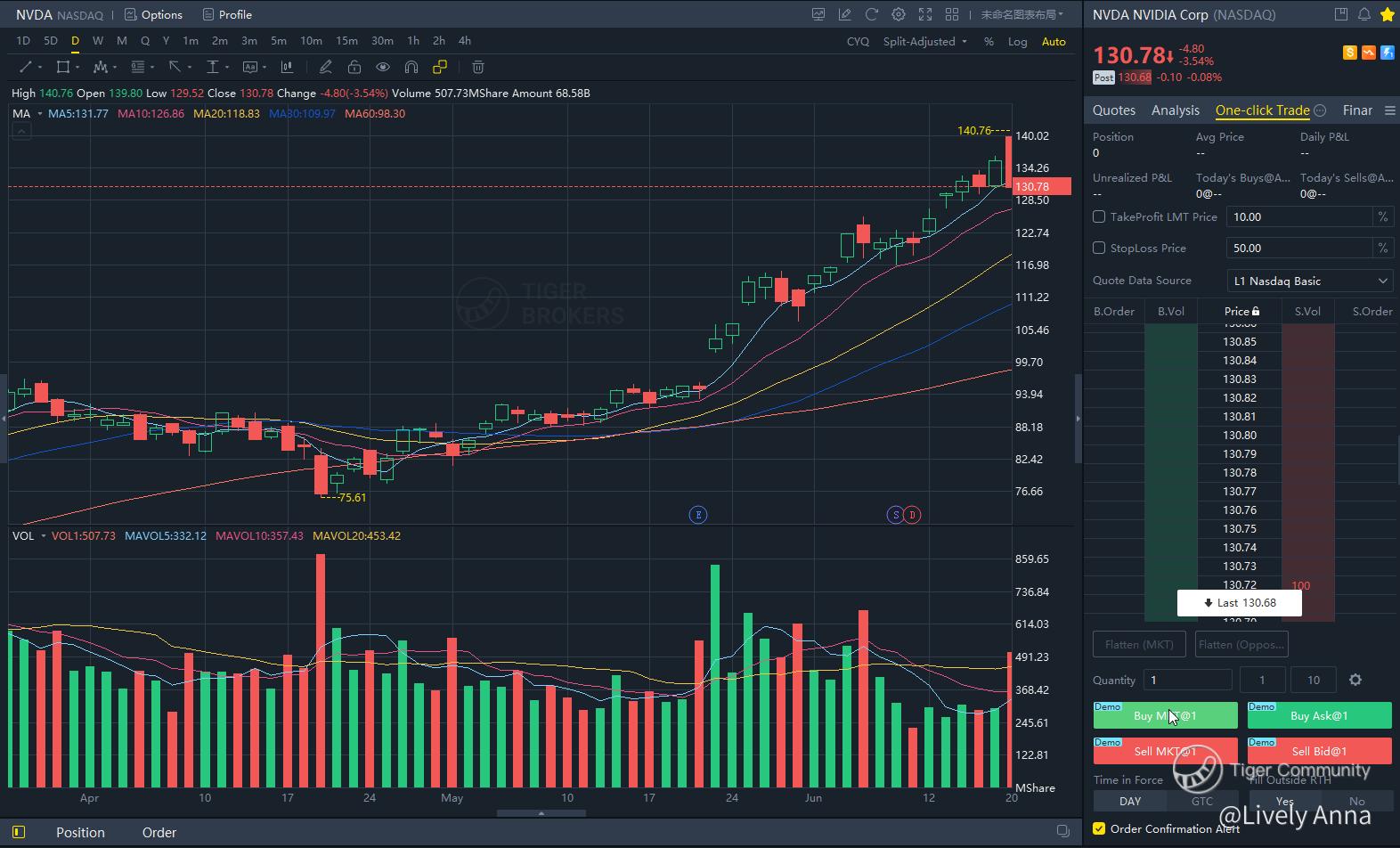Select the wave pattern drawing tool
The image size is (1400, 848).
click(x=100, y=67)
